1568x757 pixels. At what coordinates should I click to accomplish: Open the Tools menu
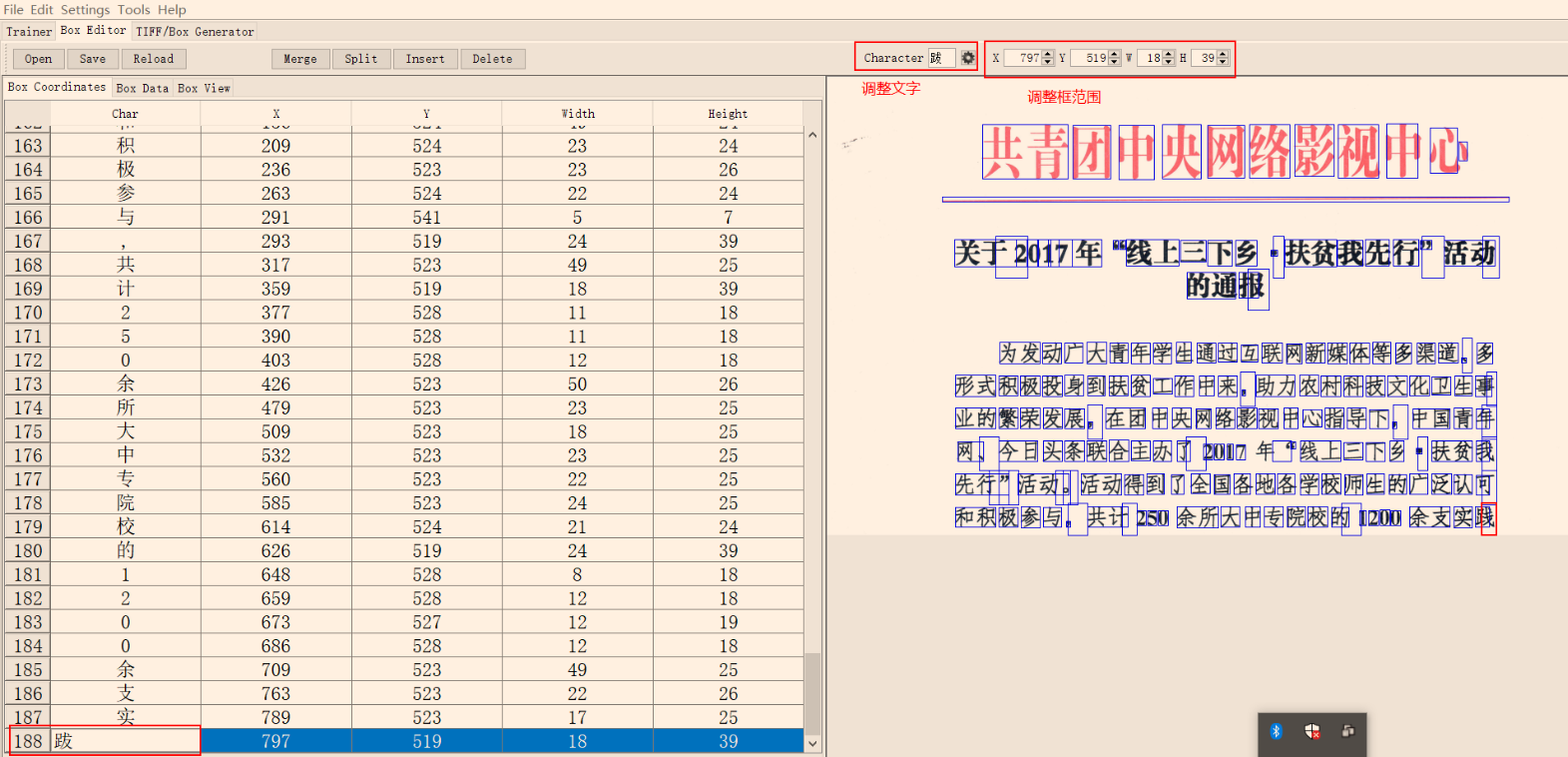[134, 9]
